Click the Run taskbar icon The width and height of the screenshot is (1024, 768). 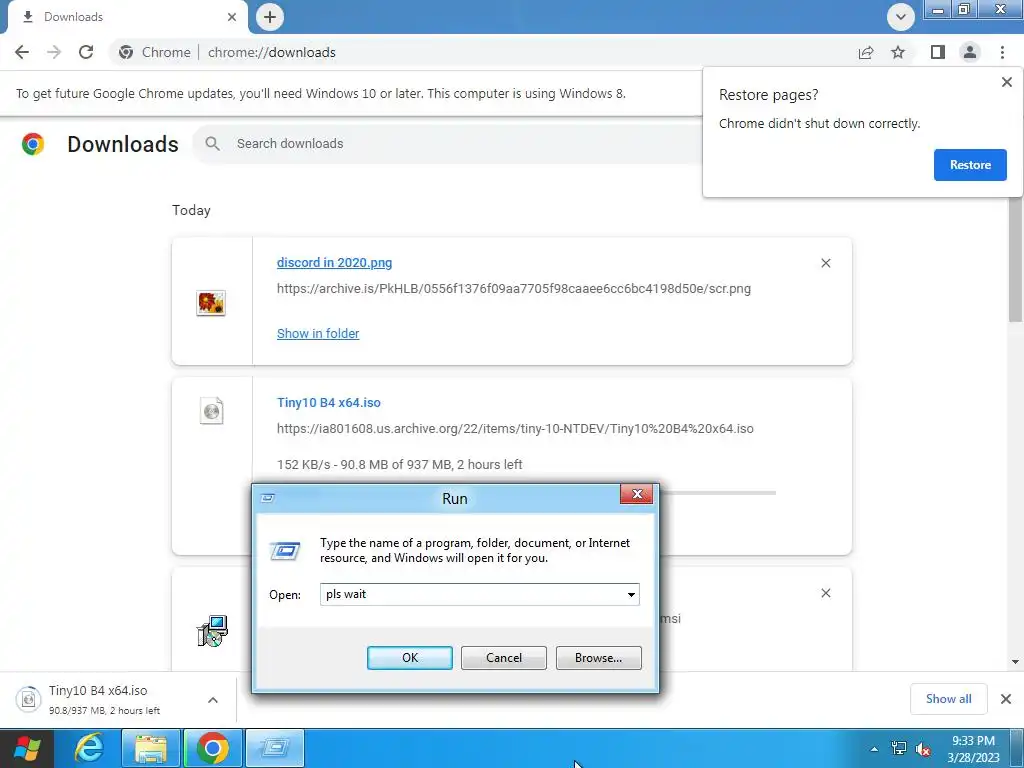[x=275, y=748]
